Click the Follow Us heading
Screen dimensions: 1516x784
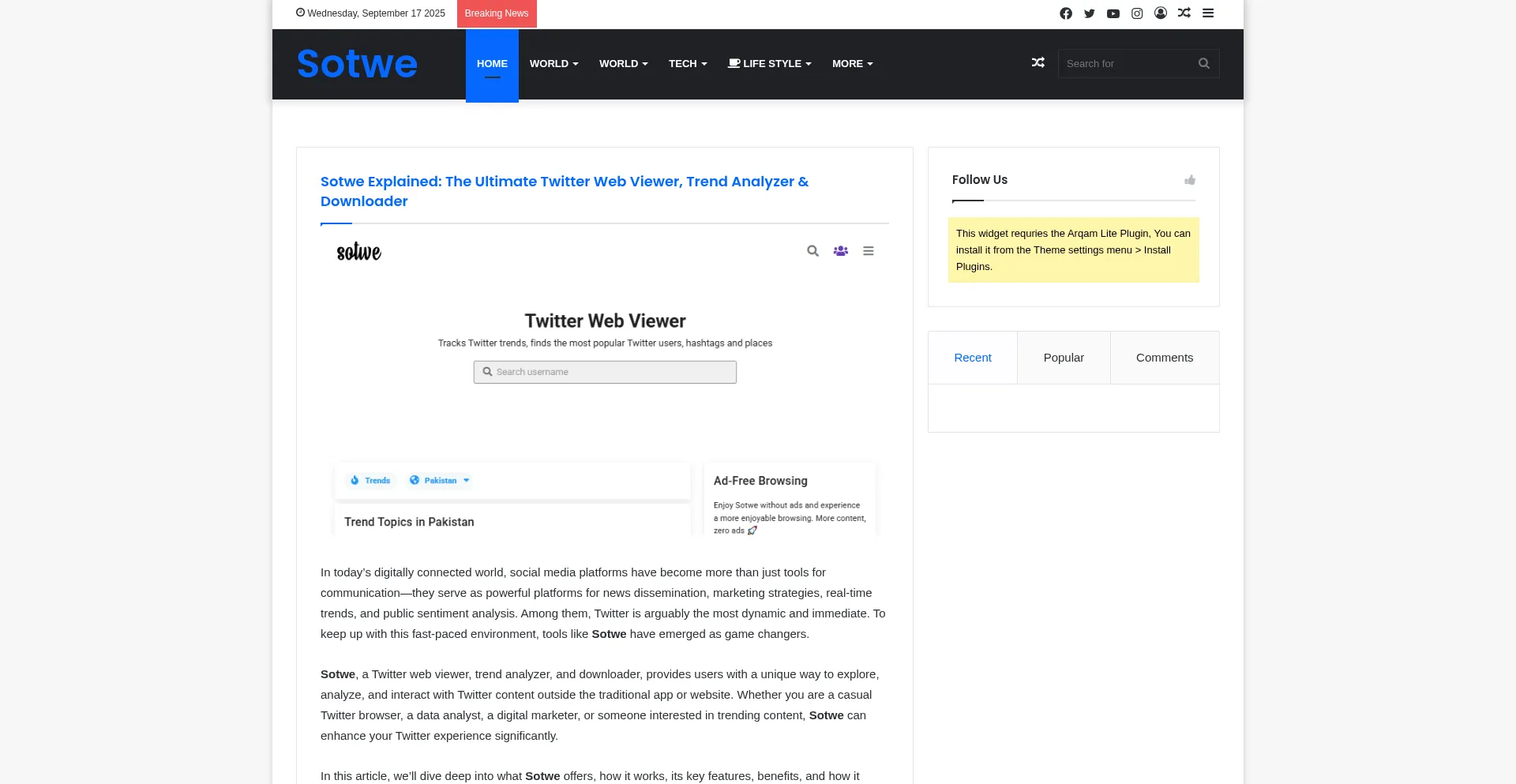(x=980, y=180)
